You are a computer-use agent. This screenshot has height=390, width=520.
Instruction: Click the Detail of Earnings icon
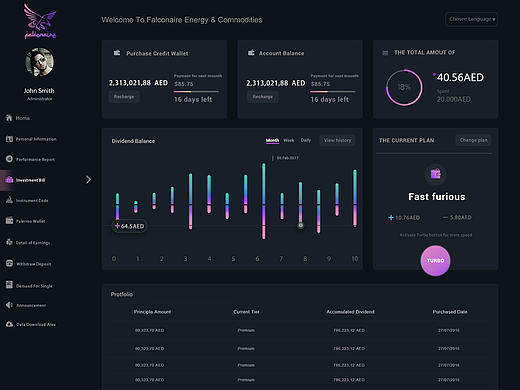point(9,242)
